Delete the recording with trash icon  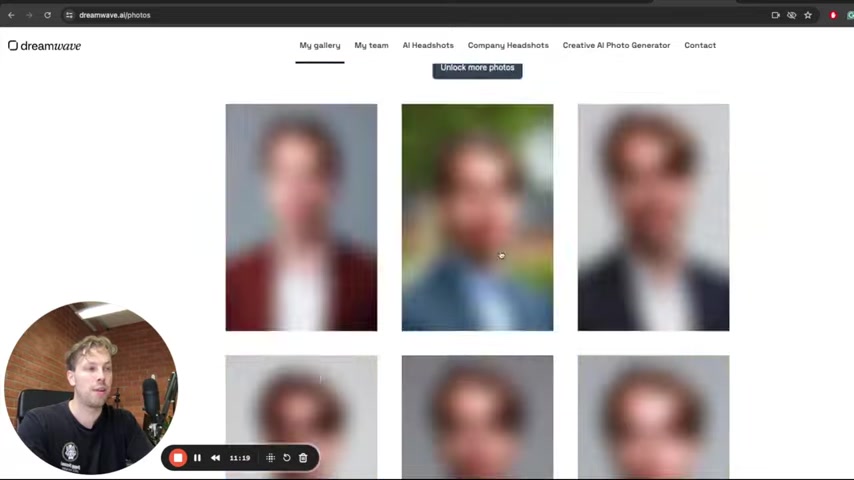[303, 458]
